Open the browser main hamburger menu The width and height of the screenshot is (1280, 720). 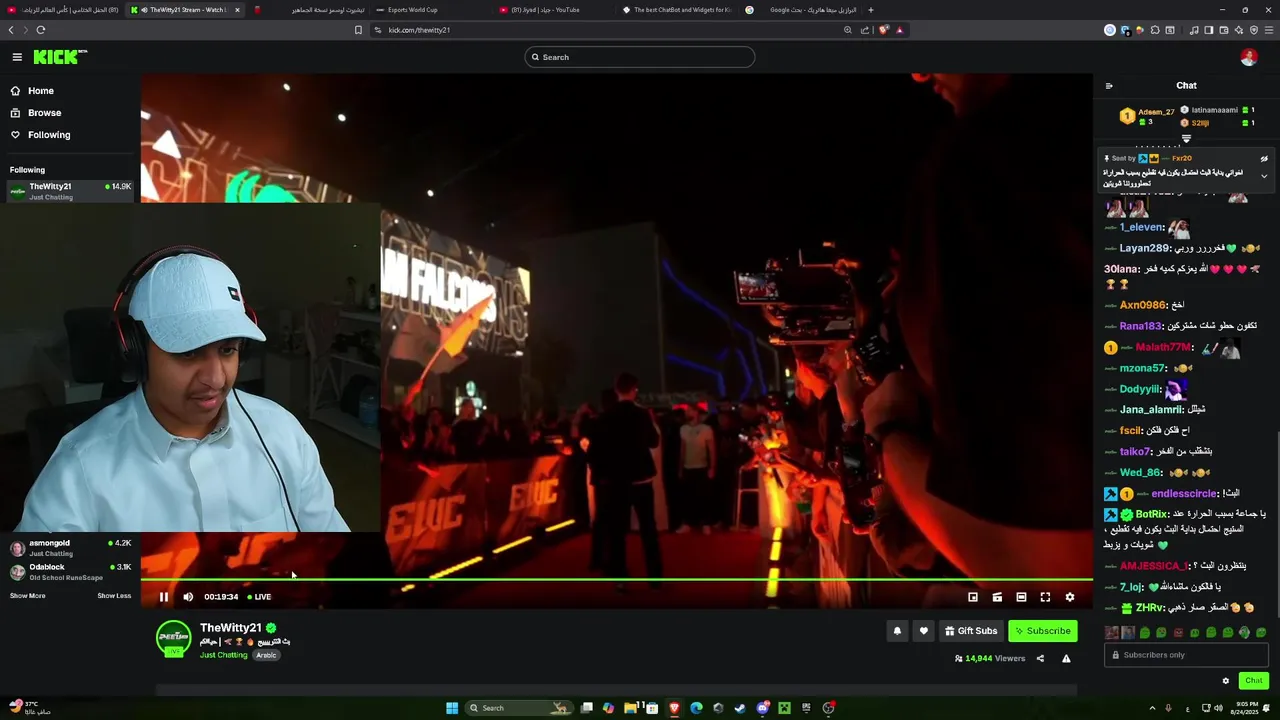point(1269,30)
